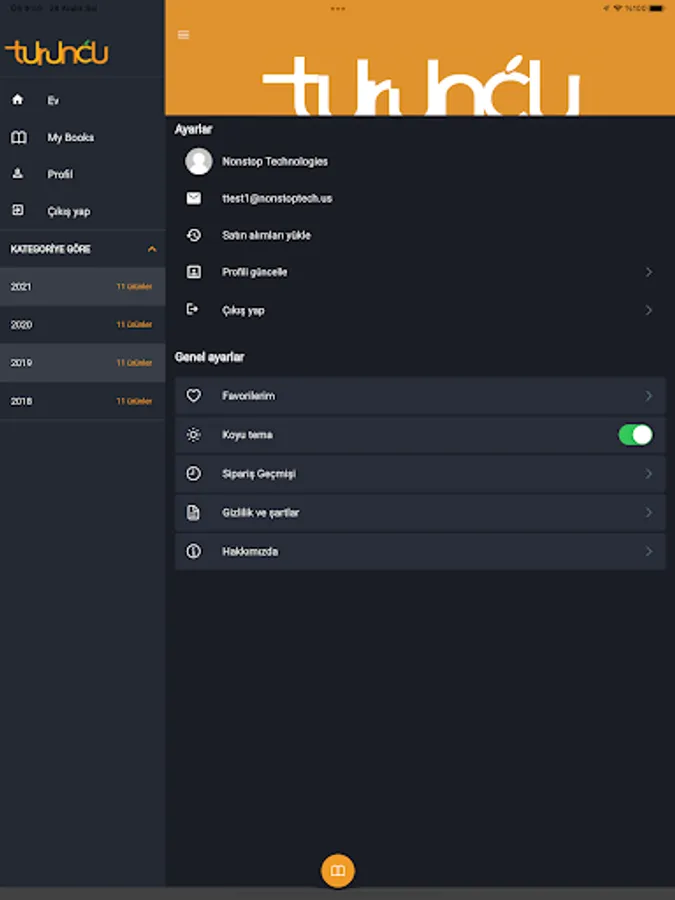Click Çıkış yap in settings list
Viewport: 675px width, 900px height.
click(x=243, y=310)
